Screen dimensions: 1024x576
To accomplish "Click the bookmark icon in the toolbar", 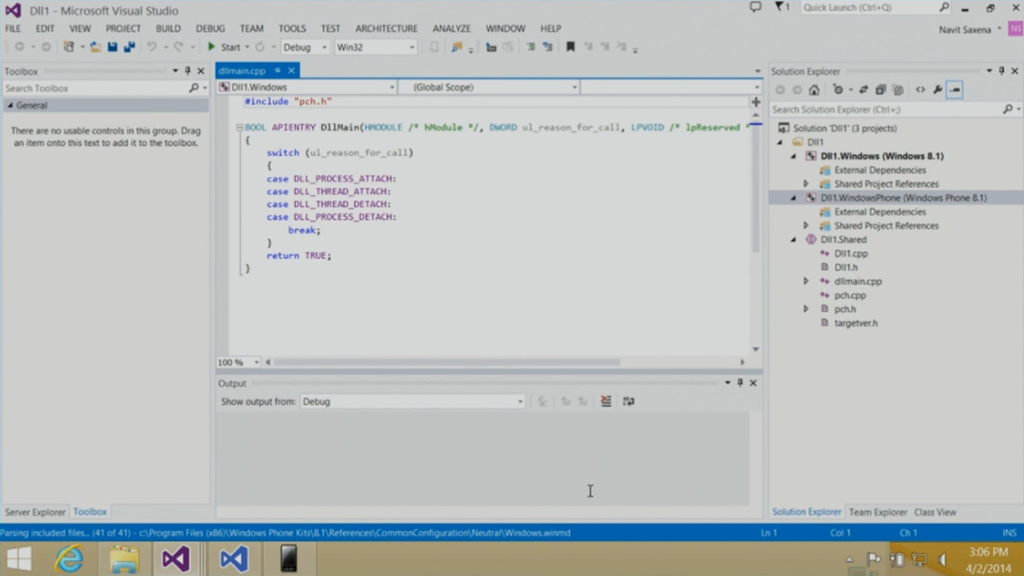I will [x=570, y=47].
